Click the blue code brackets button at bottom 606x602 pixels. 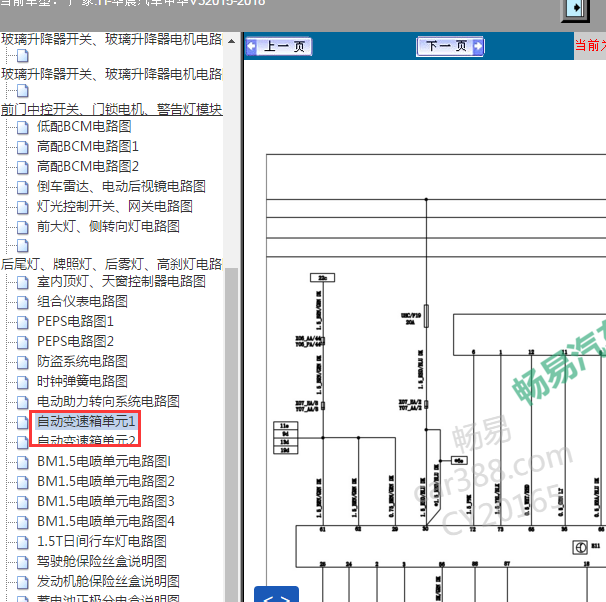(276, 595)
